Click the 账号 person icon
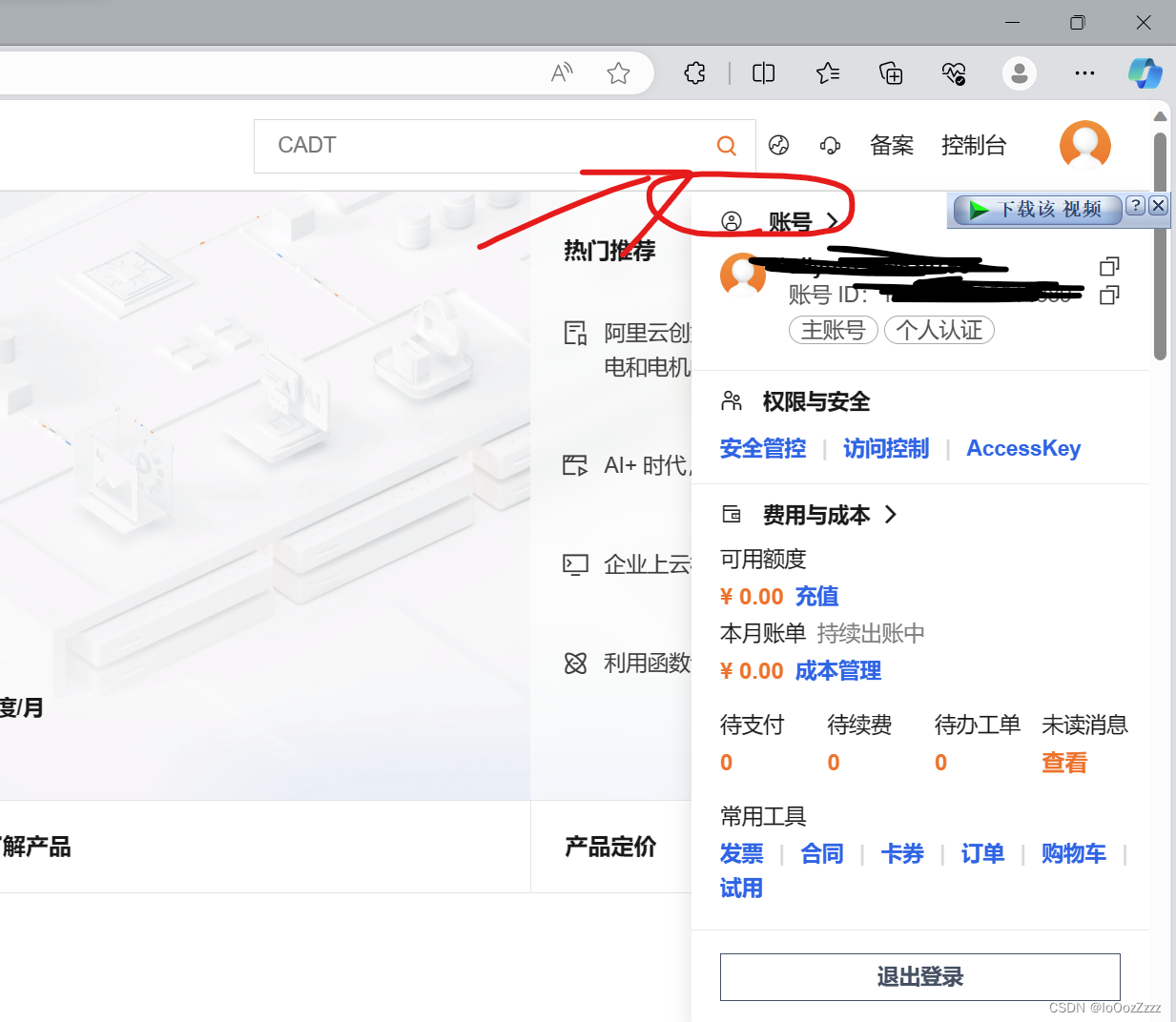The image size is (1176, 1022). pyautogui.click(x=732, y=222)
